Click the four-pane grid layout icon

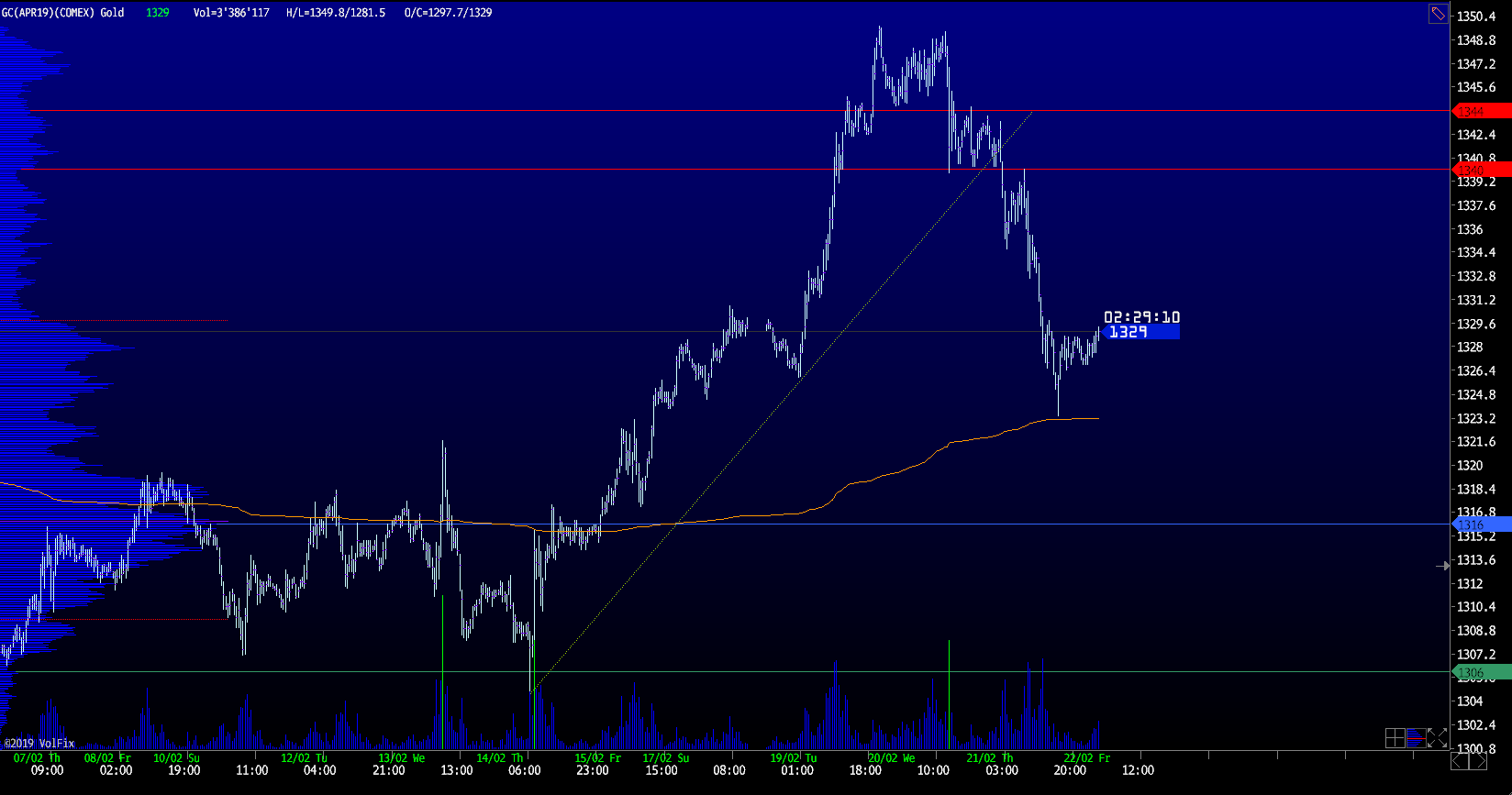[x=1395, y=738]
